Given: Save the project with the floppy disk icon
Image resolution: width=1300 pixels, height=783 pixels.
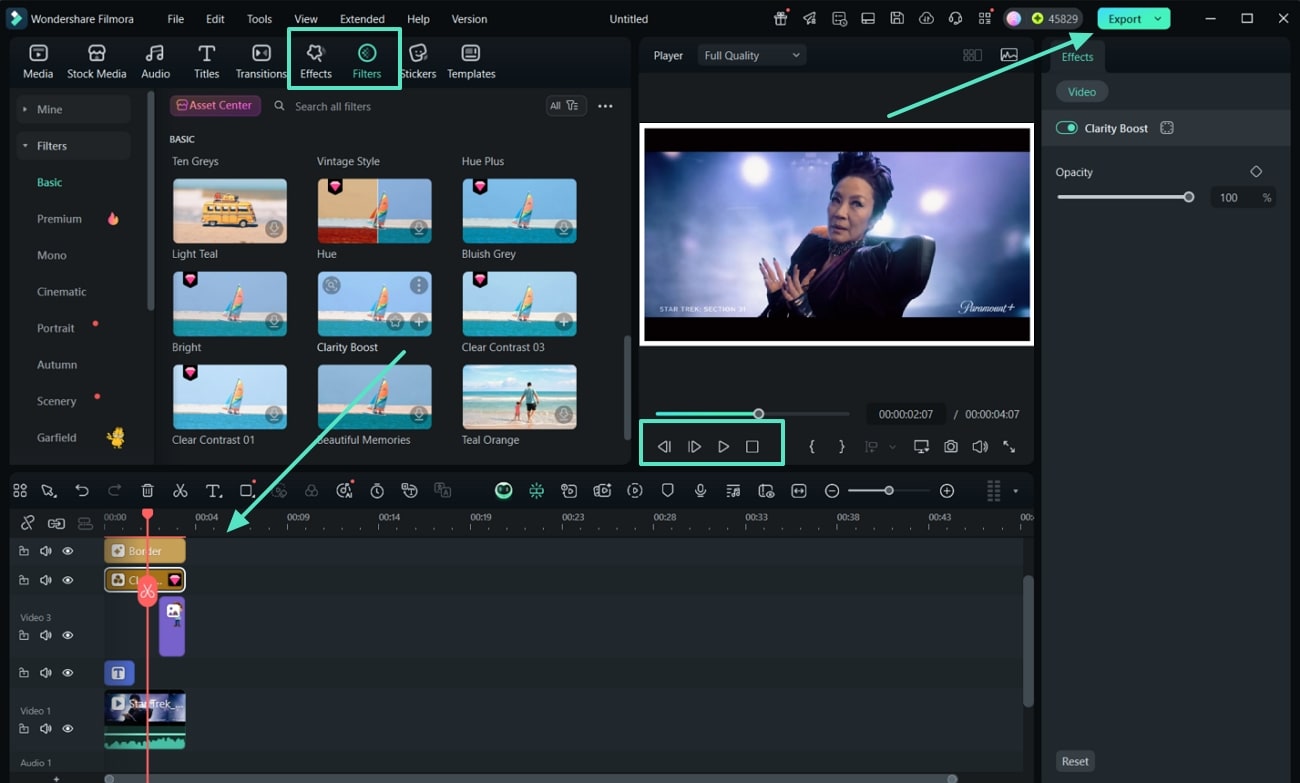Looking at the screenshot, I should [897, 19].
